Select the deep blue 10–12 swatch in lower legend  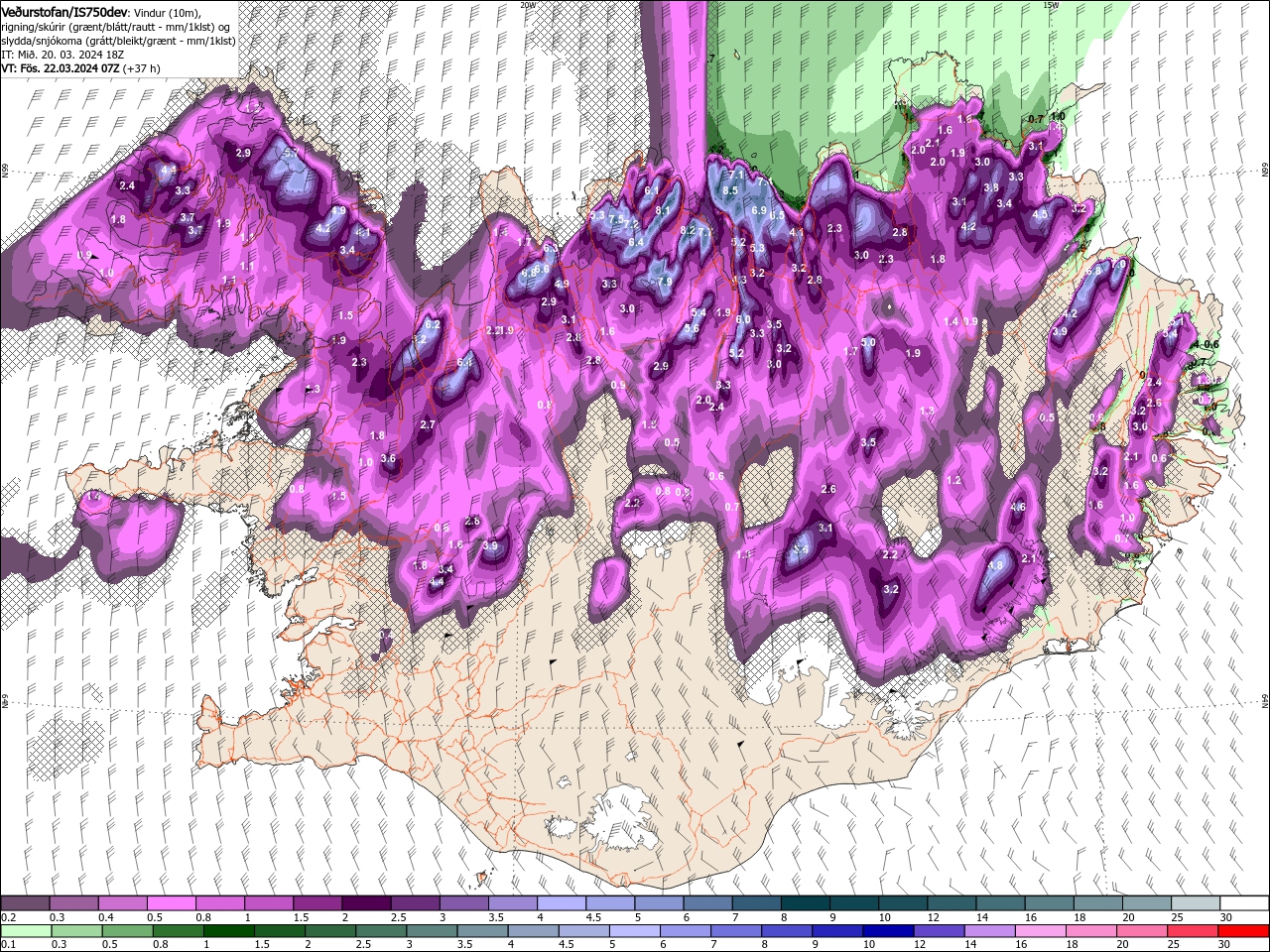(x=888, y=930)
